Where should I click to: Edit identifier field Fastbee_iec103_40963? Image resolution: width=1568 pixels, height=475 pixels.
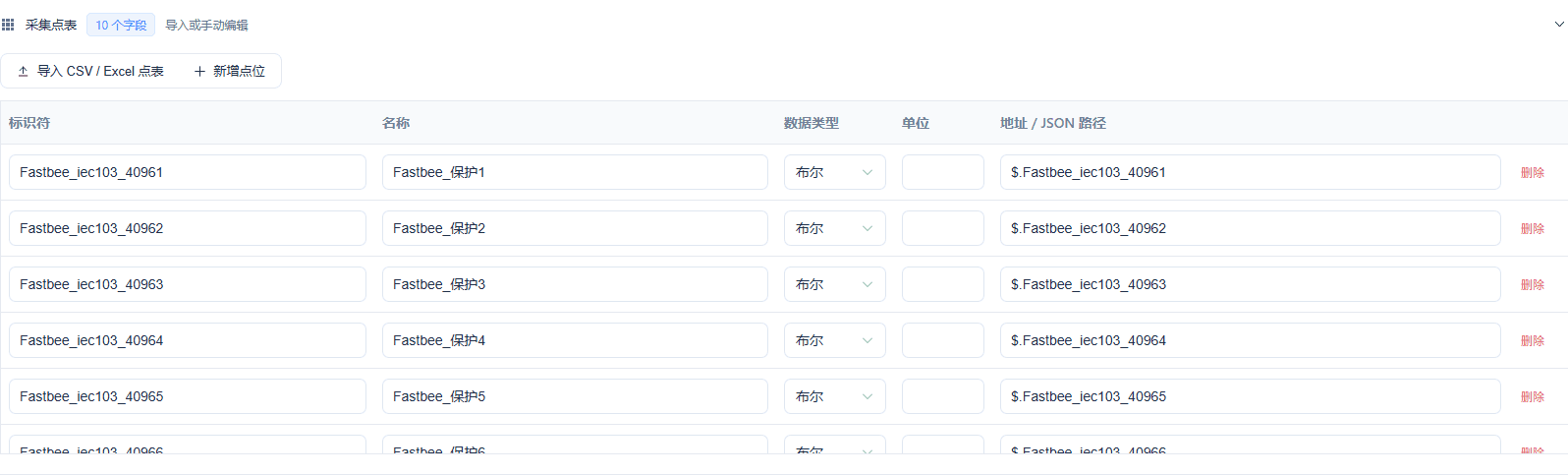pyautogui.click(x=188, y=284)
